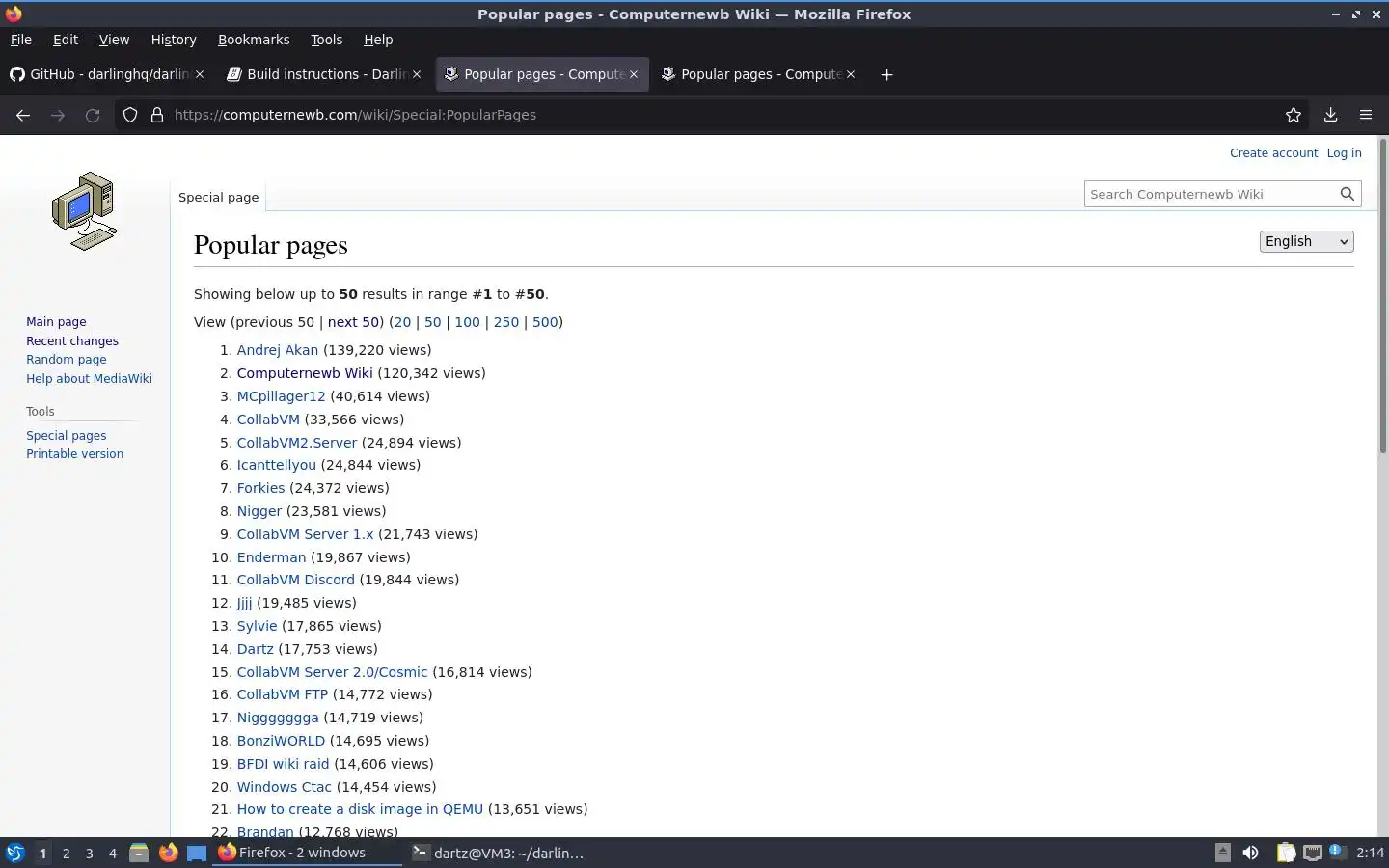Open the Bookmarks menu
The image size is (1389, 868).
pyautogui.click(x=254, y=40)
